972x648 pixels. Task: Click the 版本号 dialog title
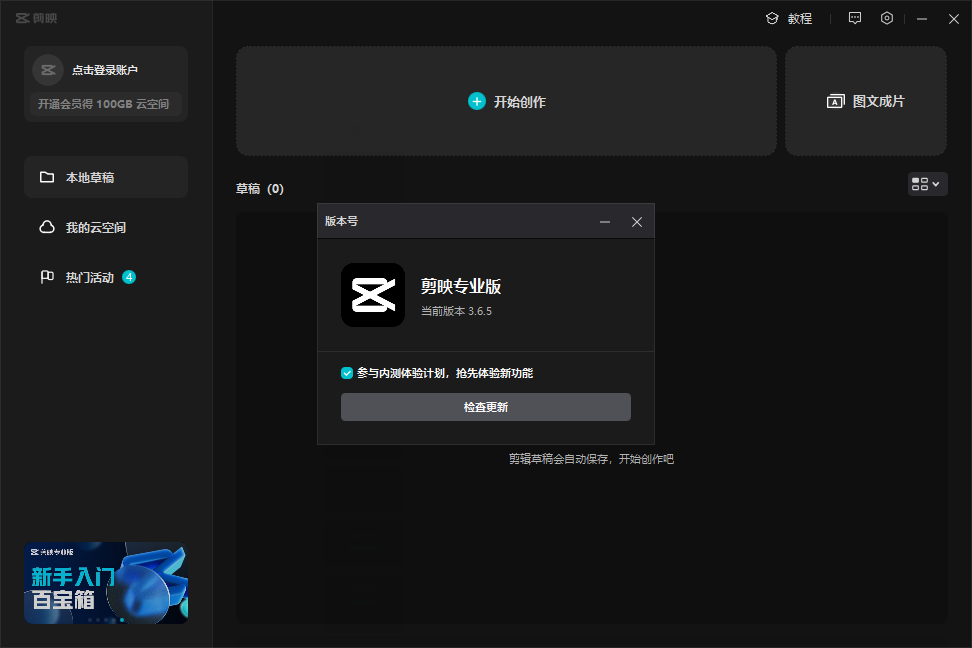click(x=342, y=221)
